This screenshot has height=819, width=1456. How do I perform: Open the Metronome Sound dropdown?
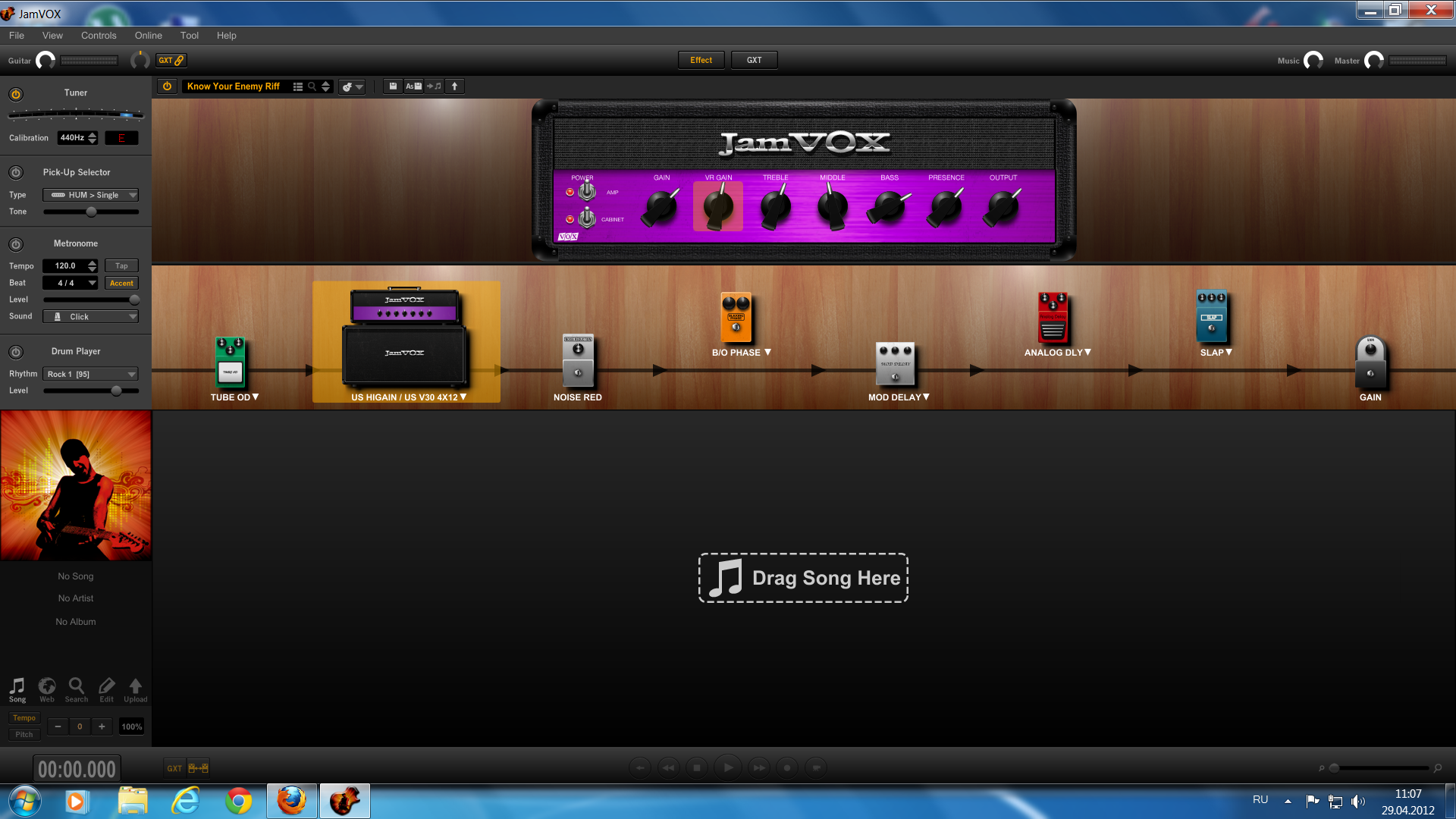pyautogui.click(x=91, y=317)
